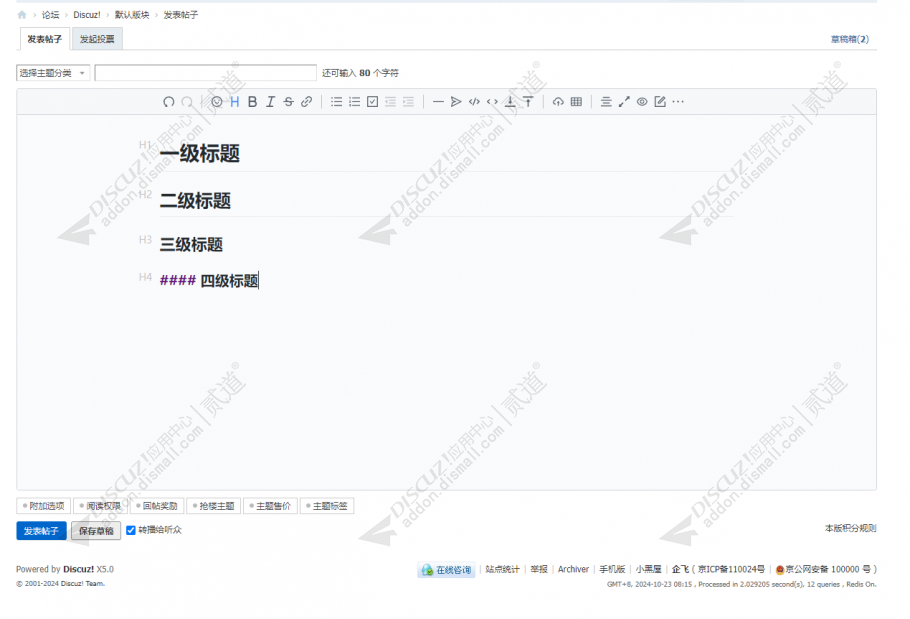
Task: Insert a horizontal divider line
Action: click(438, 102)
